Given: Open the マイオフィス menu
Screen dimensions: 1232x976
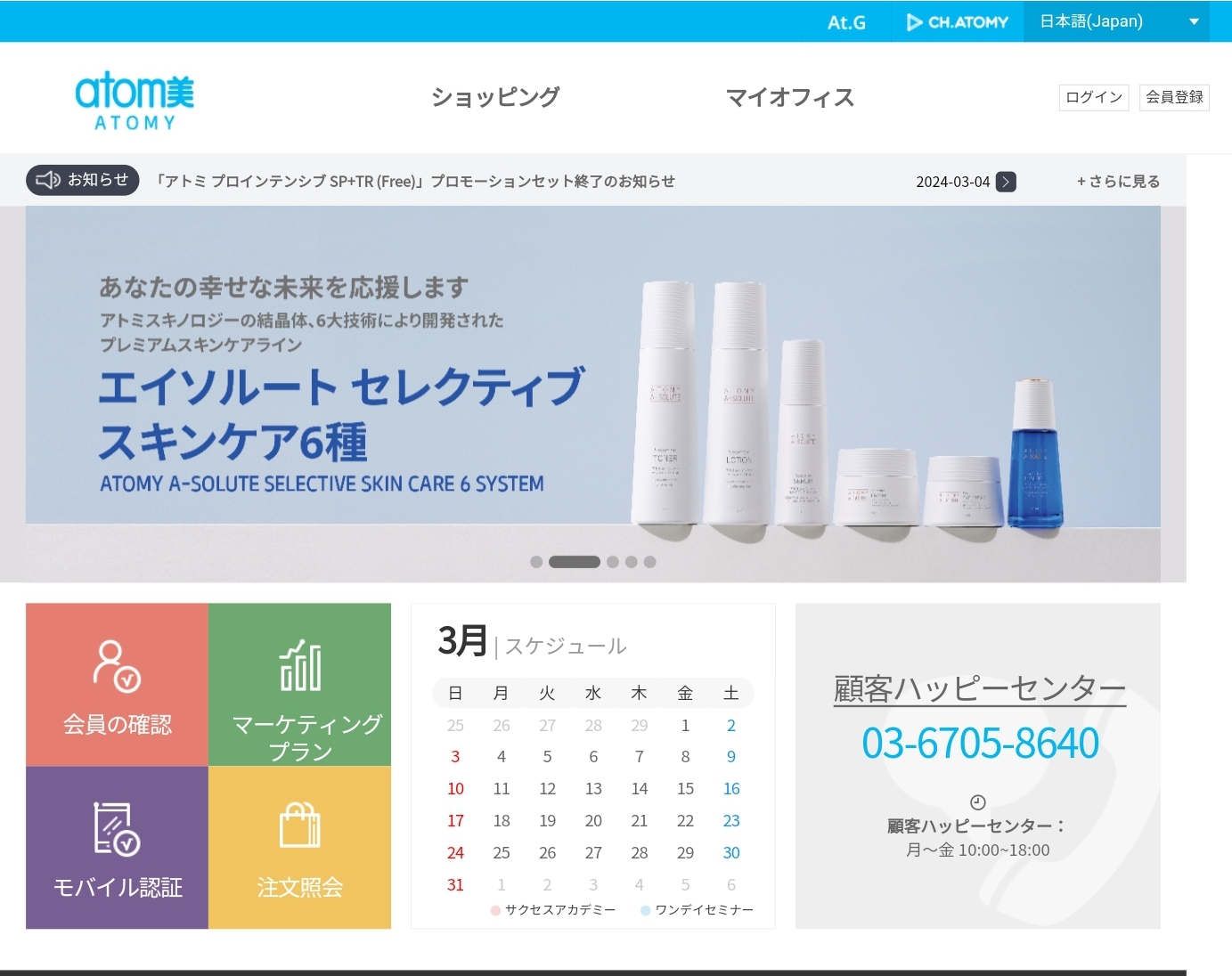Looking at the screenshot, I should pos(790,97).
